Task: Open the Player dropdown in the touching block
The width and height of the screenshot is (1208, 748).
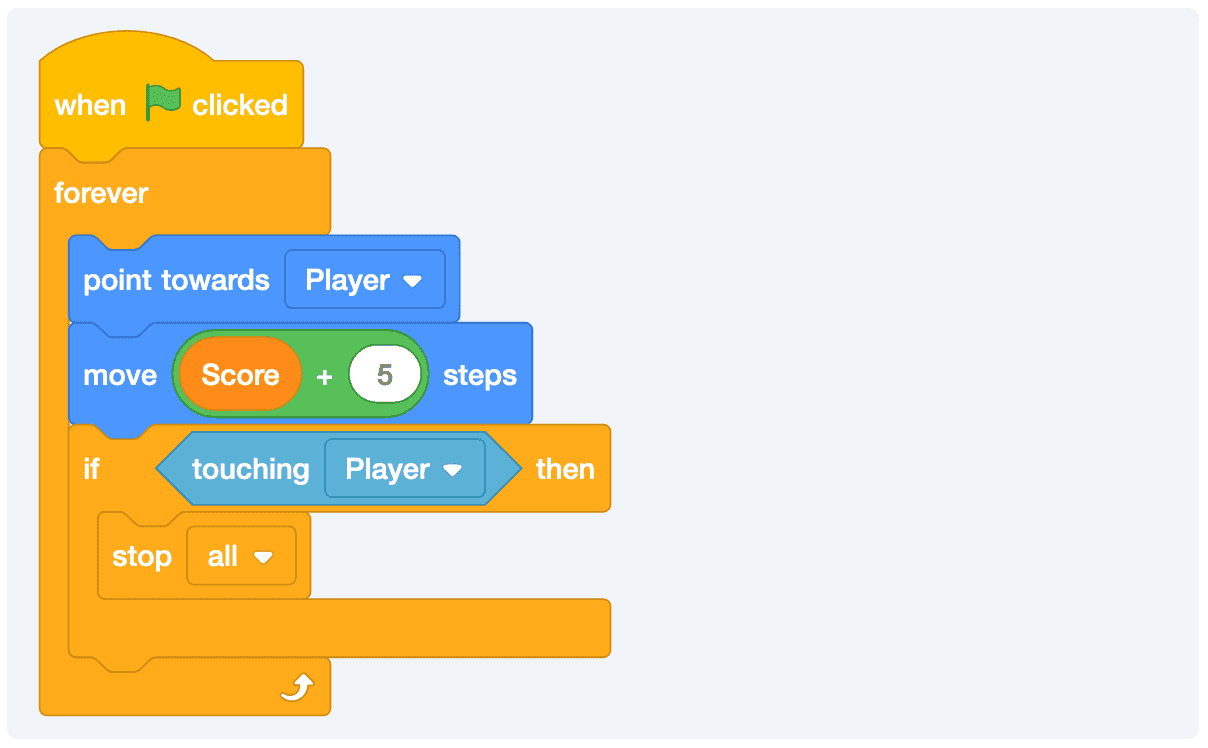Action: point(405,469)
